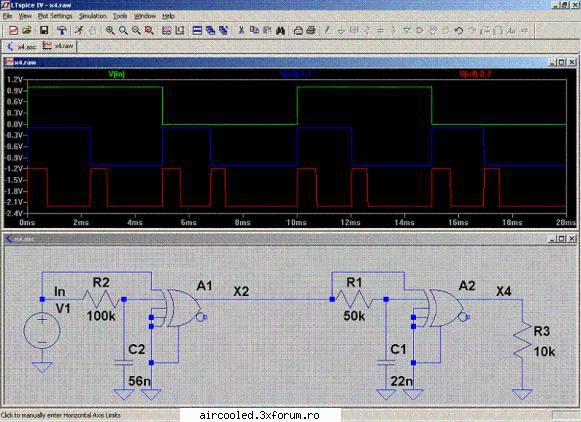This screenshot has height=422, width=581.
Task: Zoom in with the plus magnifier icon
Action: tap(110, 30)
